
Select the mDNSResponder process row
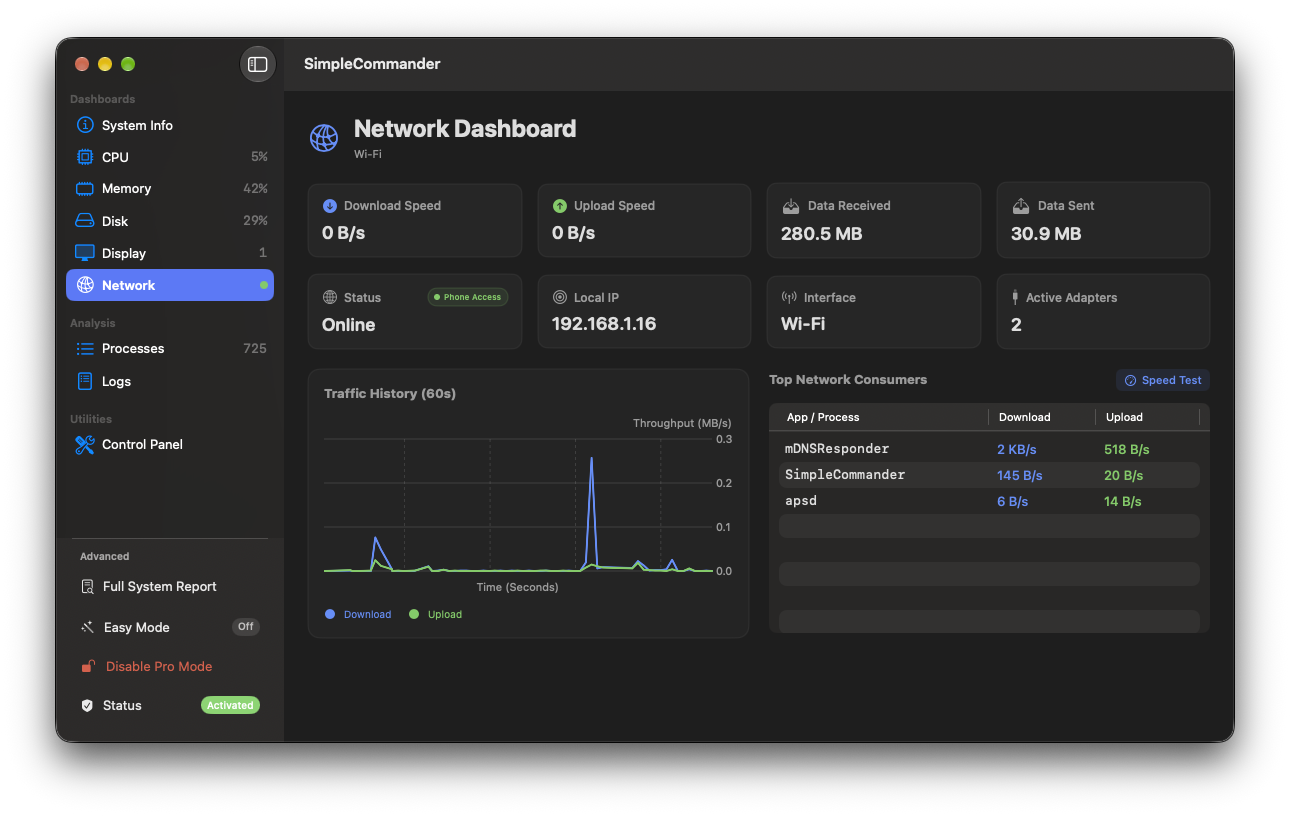989,449
